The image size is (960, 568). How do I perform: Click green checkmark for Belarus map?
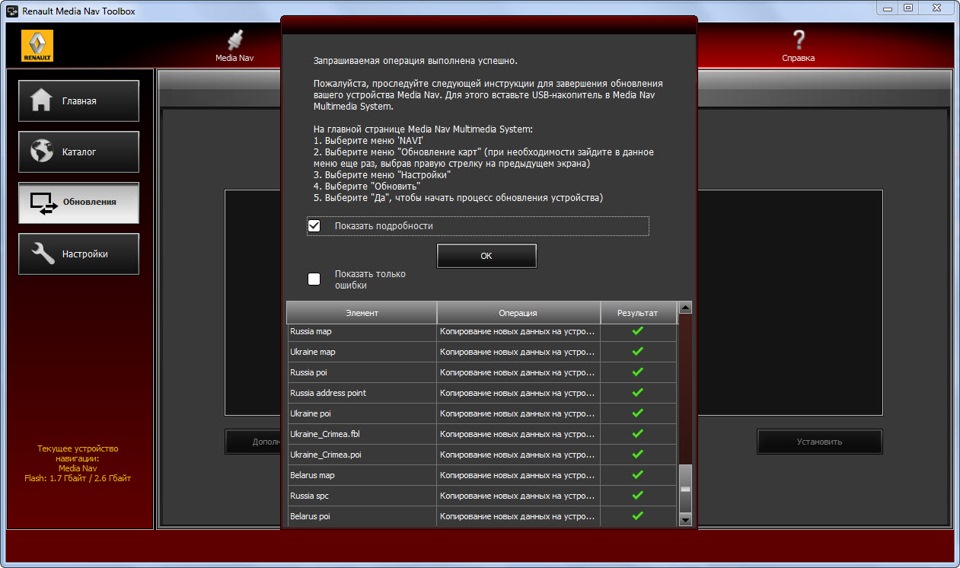[x=637, y=474]
